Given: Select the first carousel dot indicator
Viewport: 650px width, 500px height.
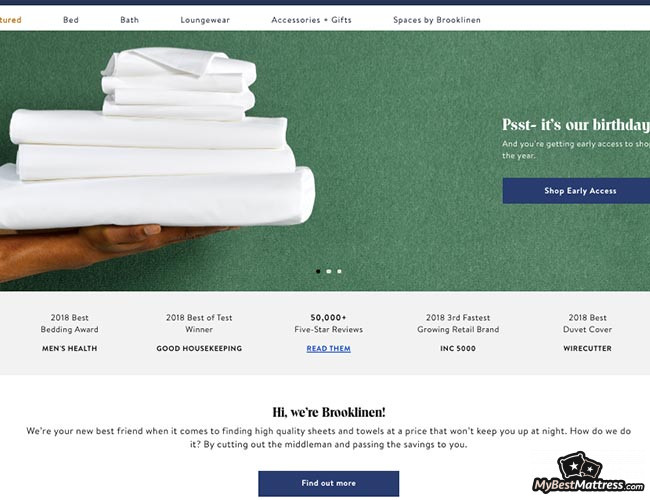Looking at the screenshot, I should click(318, 271).
